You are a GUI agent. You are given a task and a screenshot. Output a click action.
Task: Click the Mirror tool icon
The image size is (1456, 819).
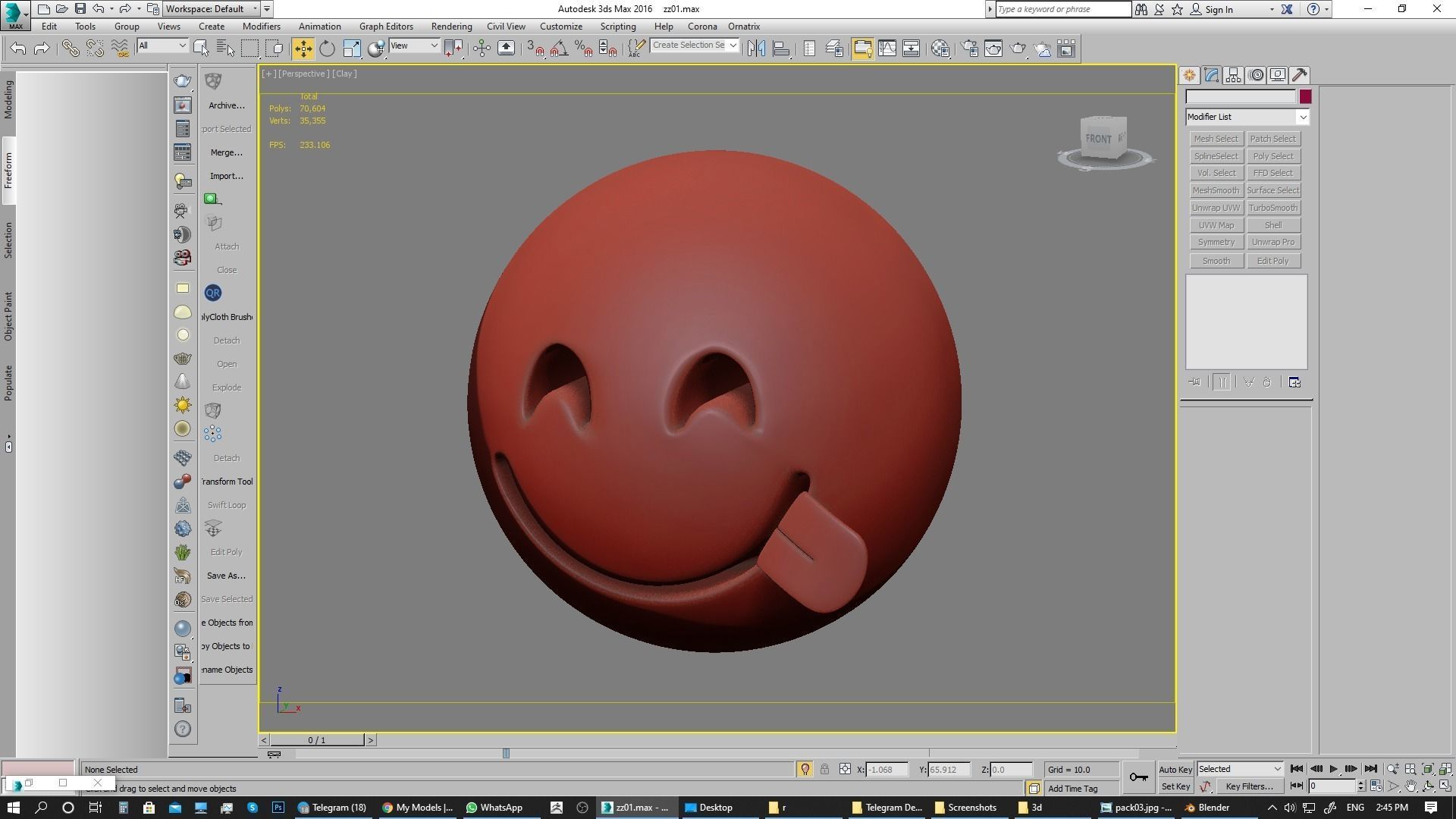click(756, 49)
